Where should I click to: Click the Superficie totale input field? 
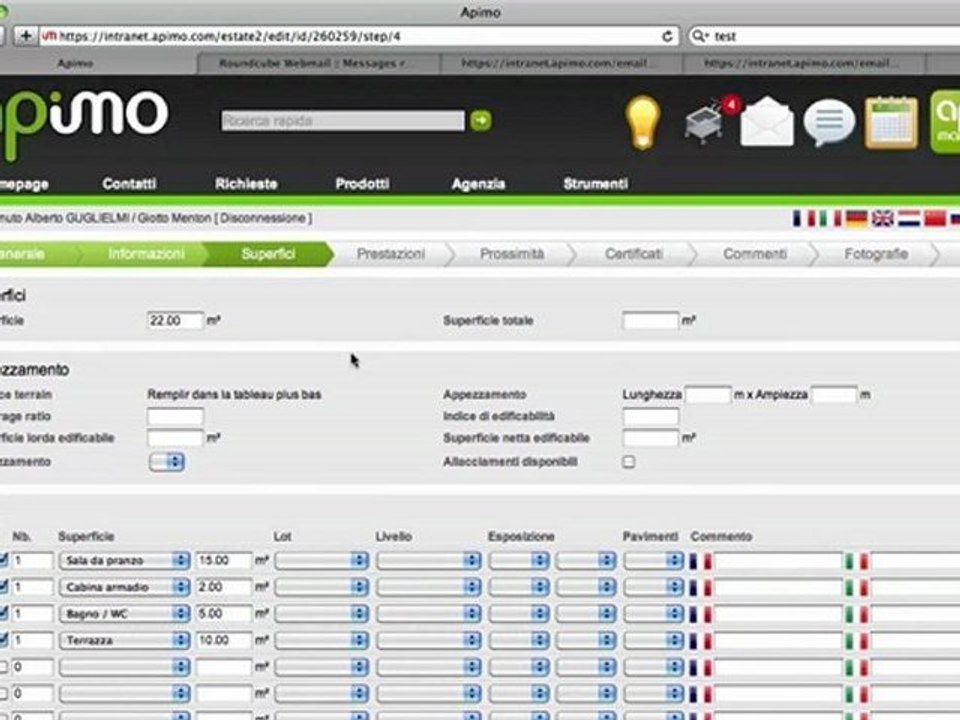coord(650,321)
